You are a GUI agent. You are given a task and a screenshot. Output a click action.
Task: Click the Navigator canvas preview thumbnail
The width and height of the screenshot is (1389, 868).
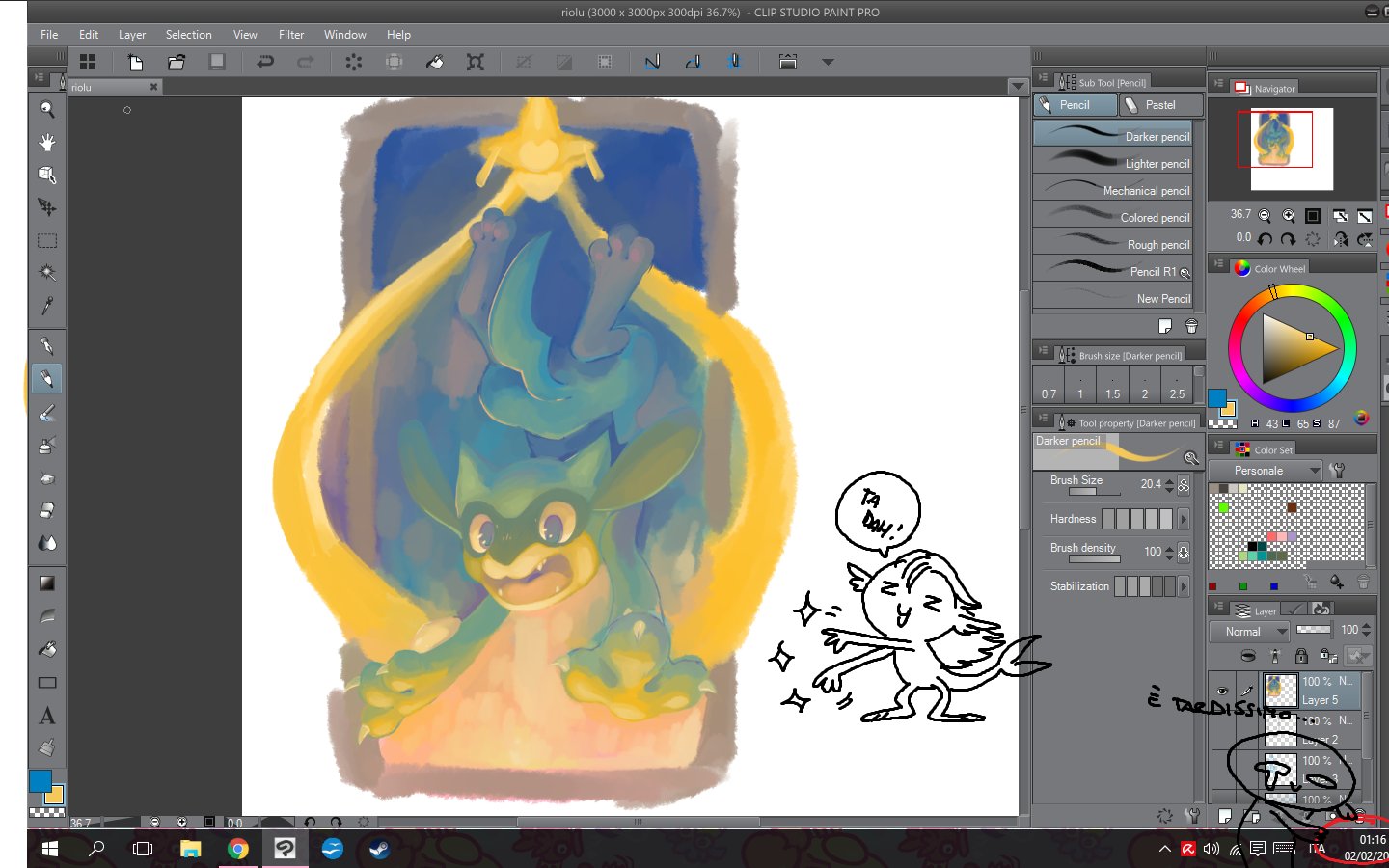[x=1292, y=149]
